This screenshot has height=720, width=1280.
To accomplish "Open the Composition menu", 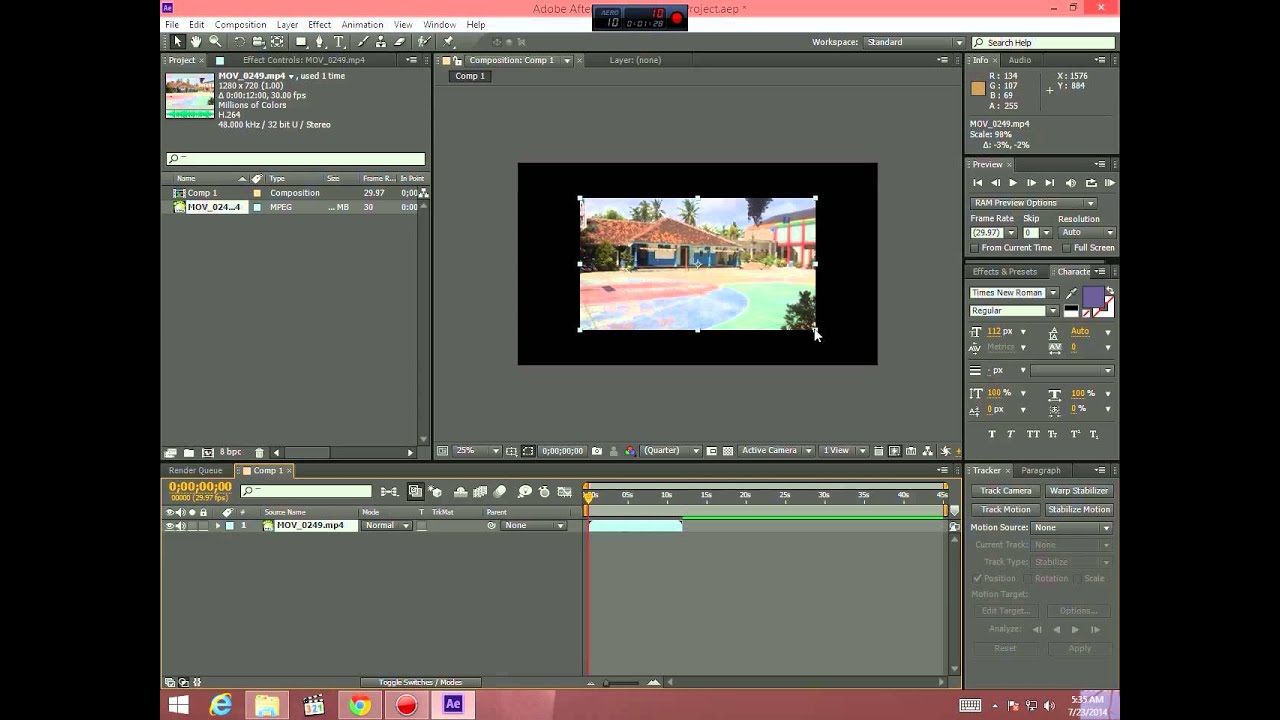I will (x=240, y=25).
